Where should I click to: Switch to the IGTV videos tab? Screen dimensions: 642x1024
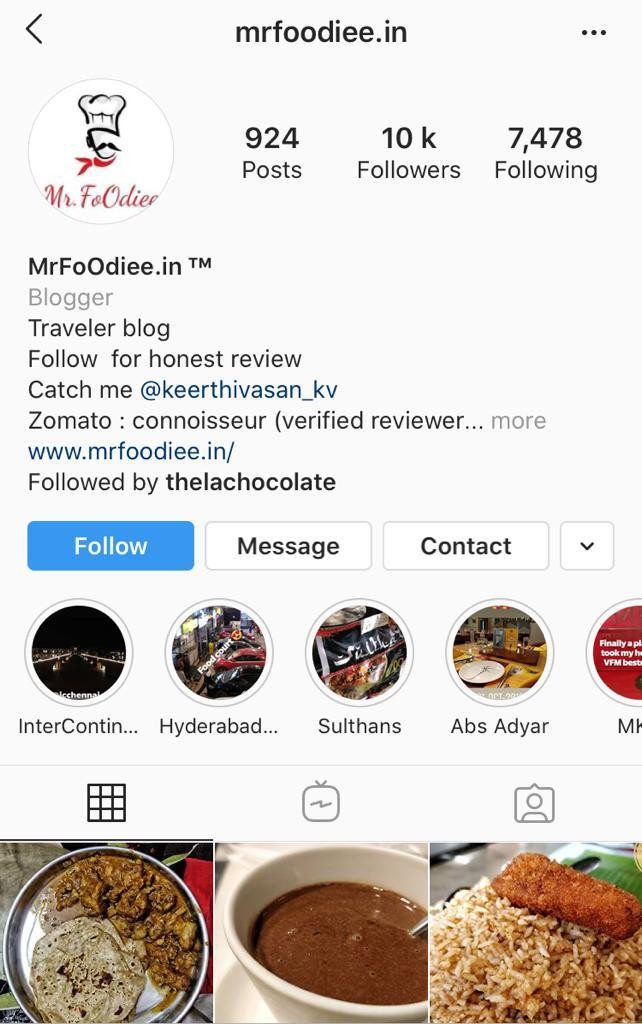pyautogui.click(x=321, y=802)
